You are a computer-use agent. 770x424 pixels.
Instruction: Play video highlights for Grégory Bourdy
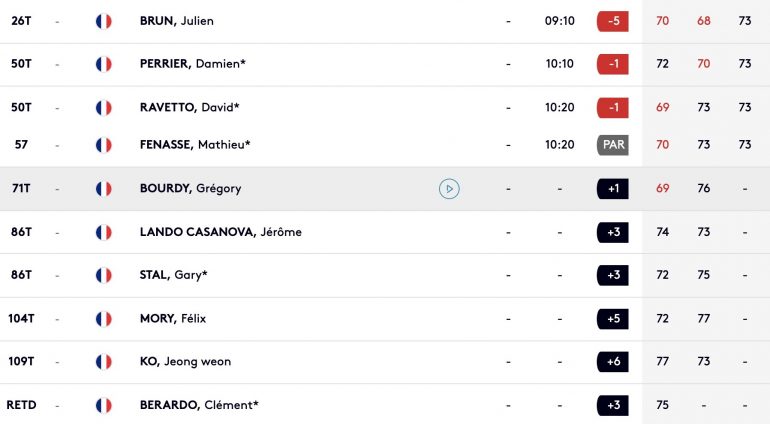tap(449, 189)
